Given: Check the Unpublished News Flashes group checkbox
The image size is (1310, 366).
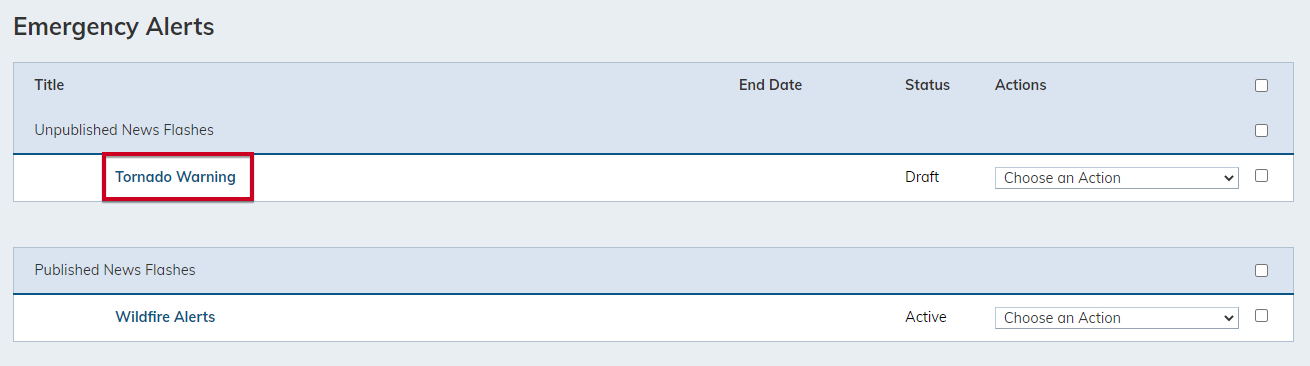Looking at the screenshot, I should pyautogui.click(x=1261, y=131).
